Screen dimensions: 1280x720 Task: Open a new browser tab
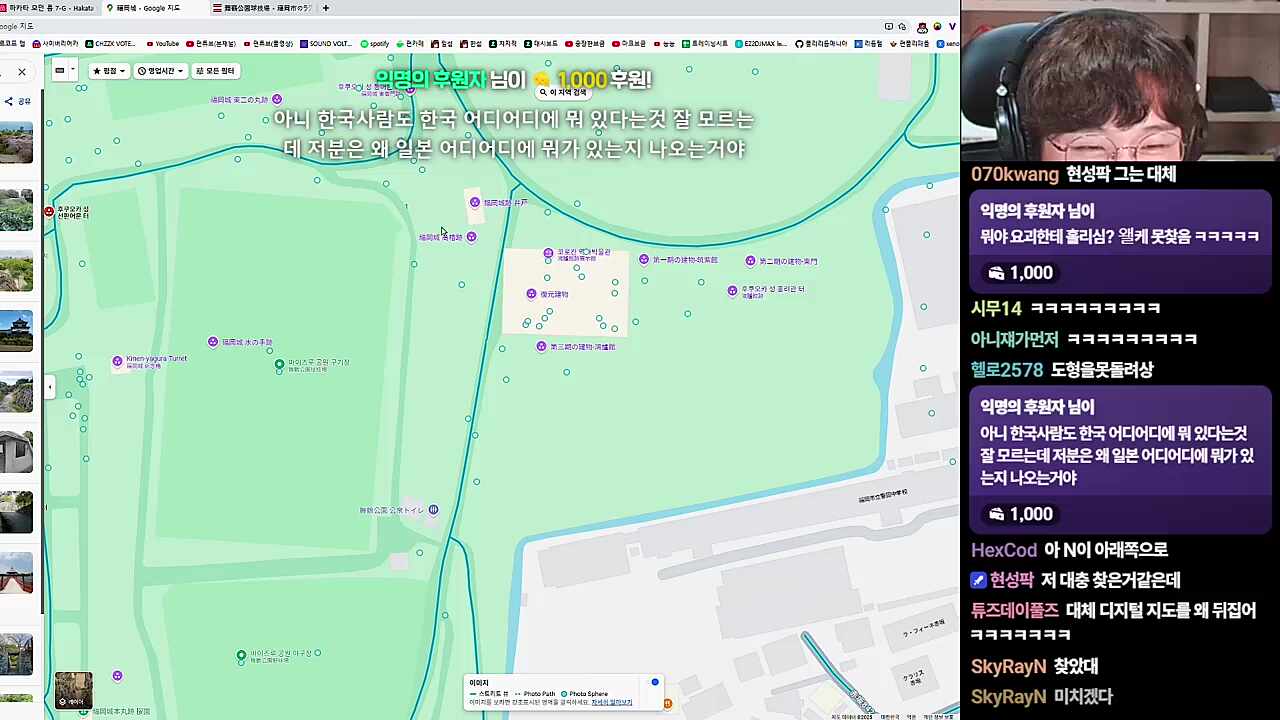click(326, 8)
